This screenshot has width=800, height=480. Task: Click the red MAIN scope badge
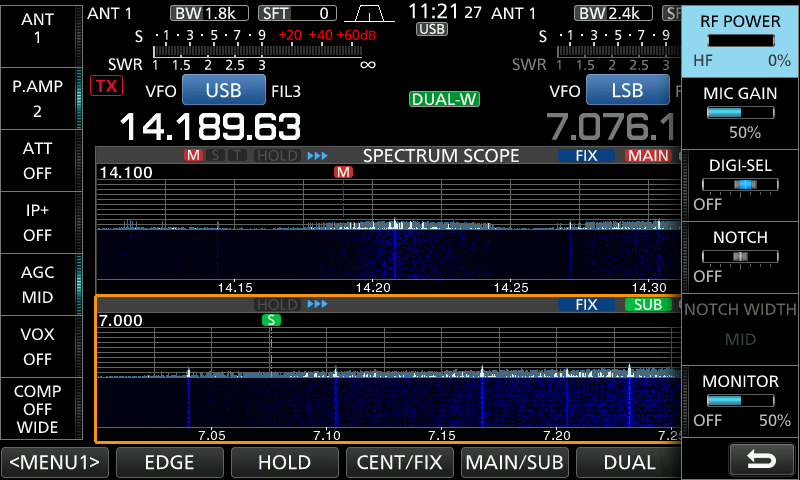(x=648, y=156)
